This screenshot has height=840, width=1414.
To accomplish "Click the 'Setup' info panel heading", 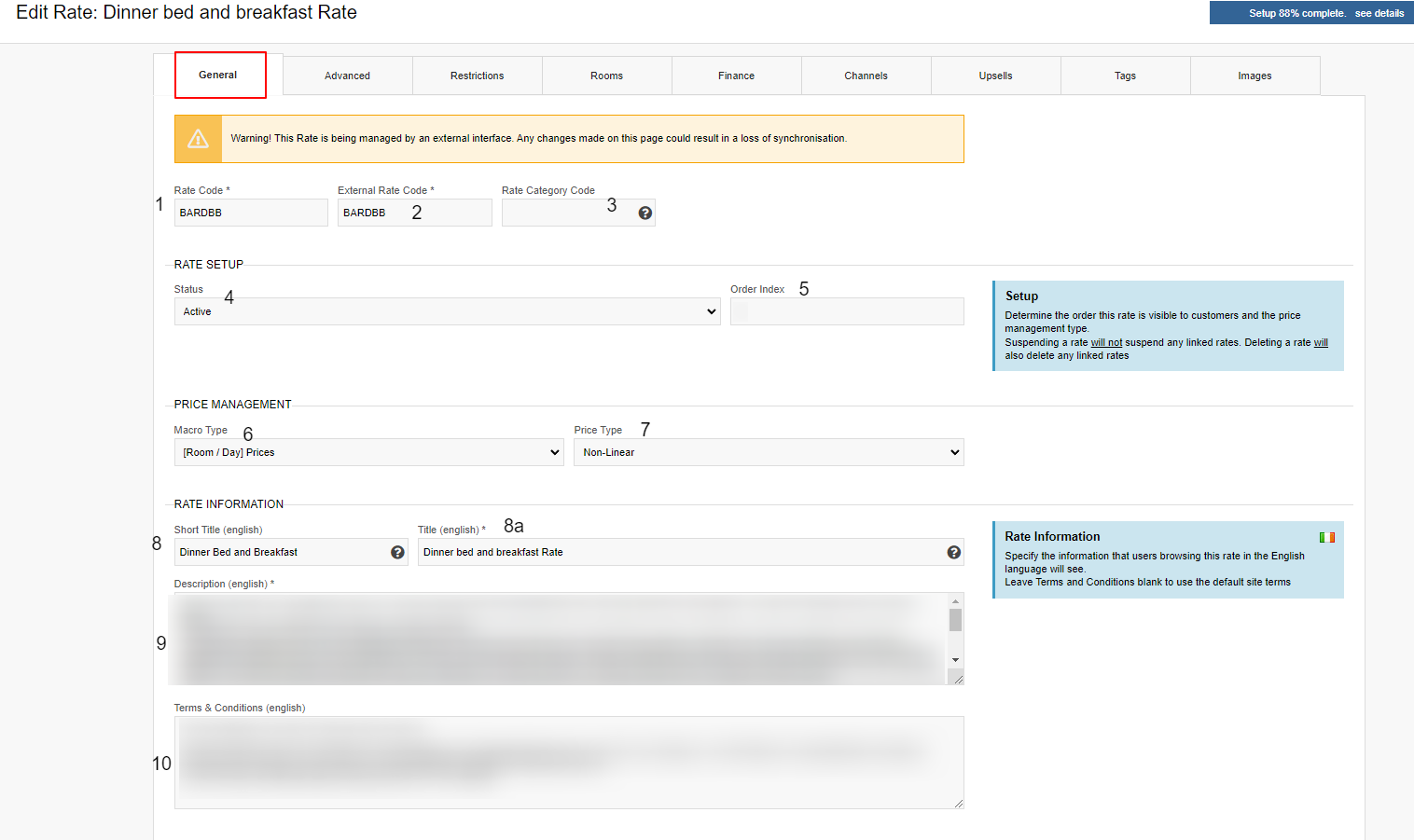I will (1021, 296).
